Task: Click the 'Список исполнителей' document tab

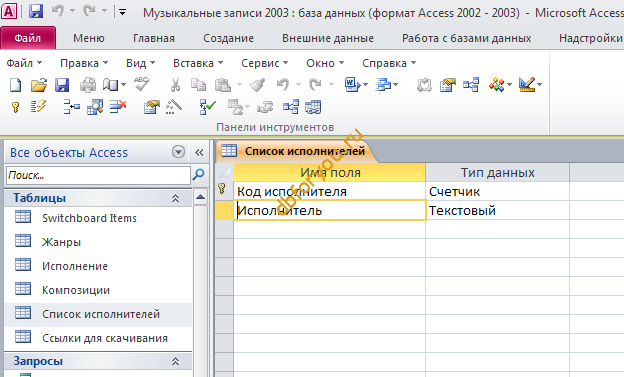Action: [295, 151]
